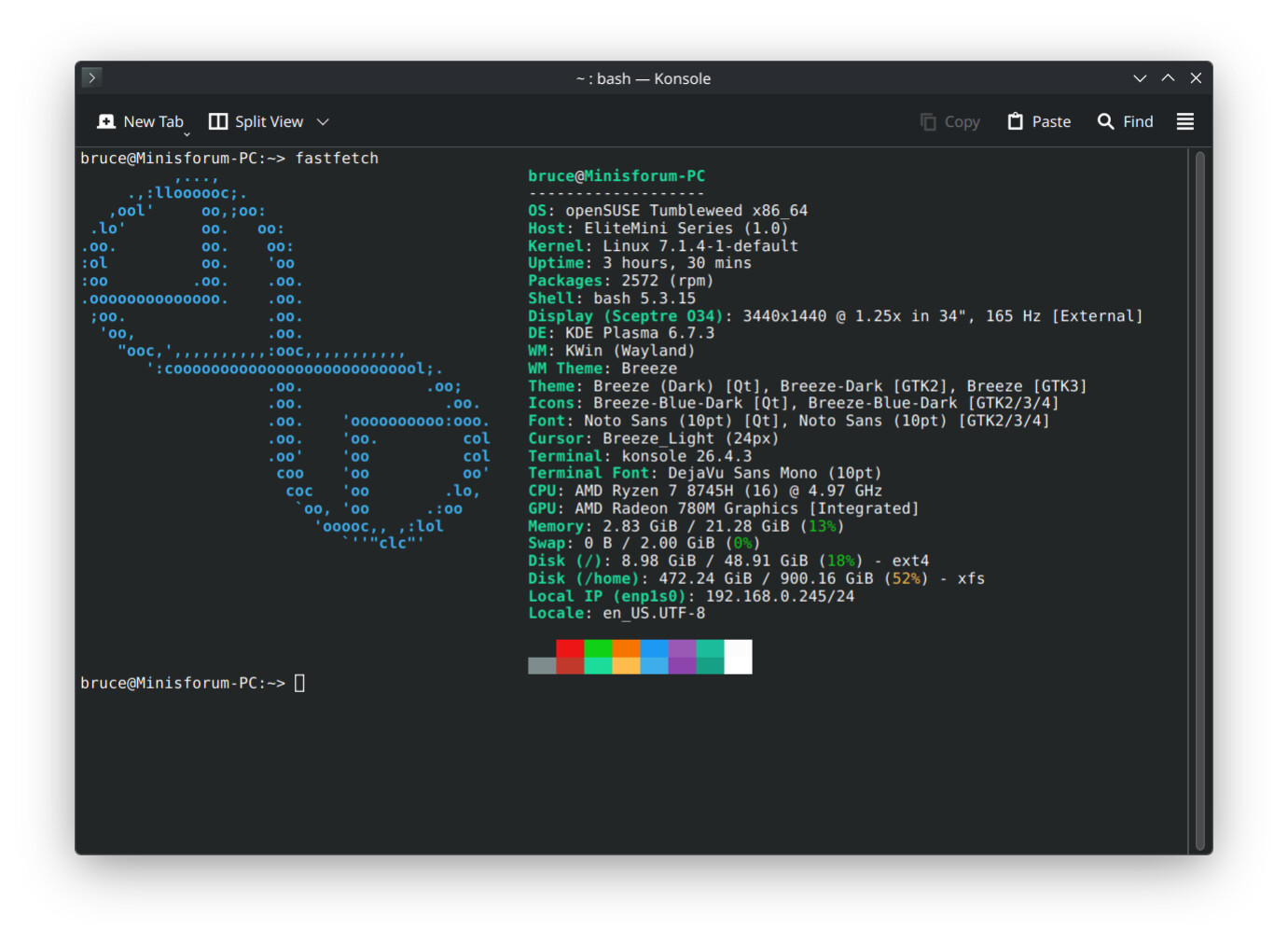Click the Swap line
Image resolution: width=1288 pixels, height=944 pixels.
[644, 543]
